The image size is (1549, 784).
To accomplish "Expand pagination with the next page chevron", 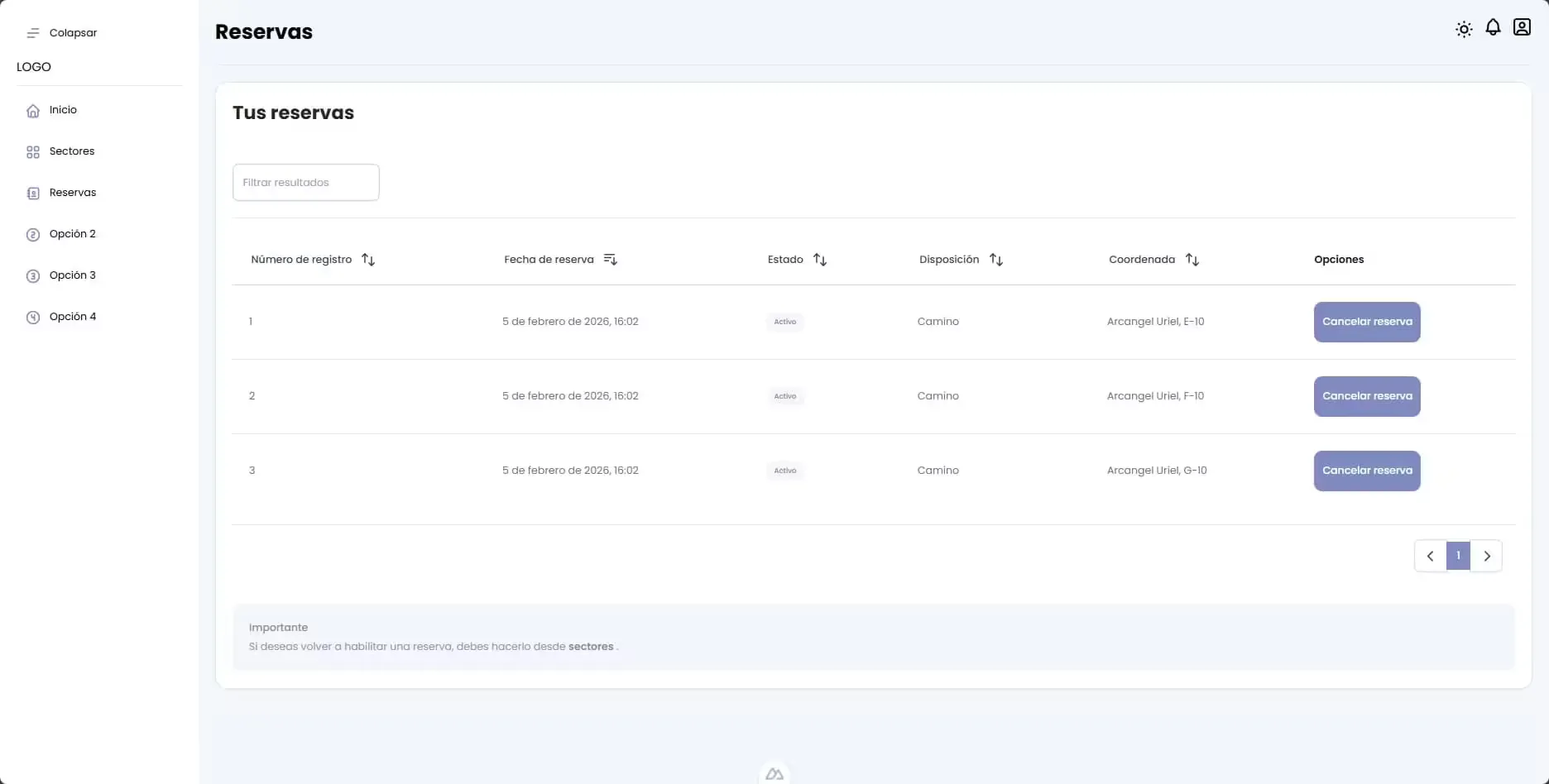I will (1487, 555).
